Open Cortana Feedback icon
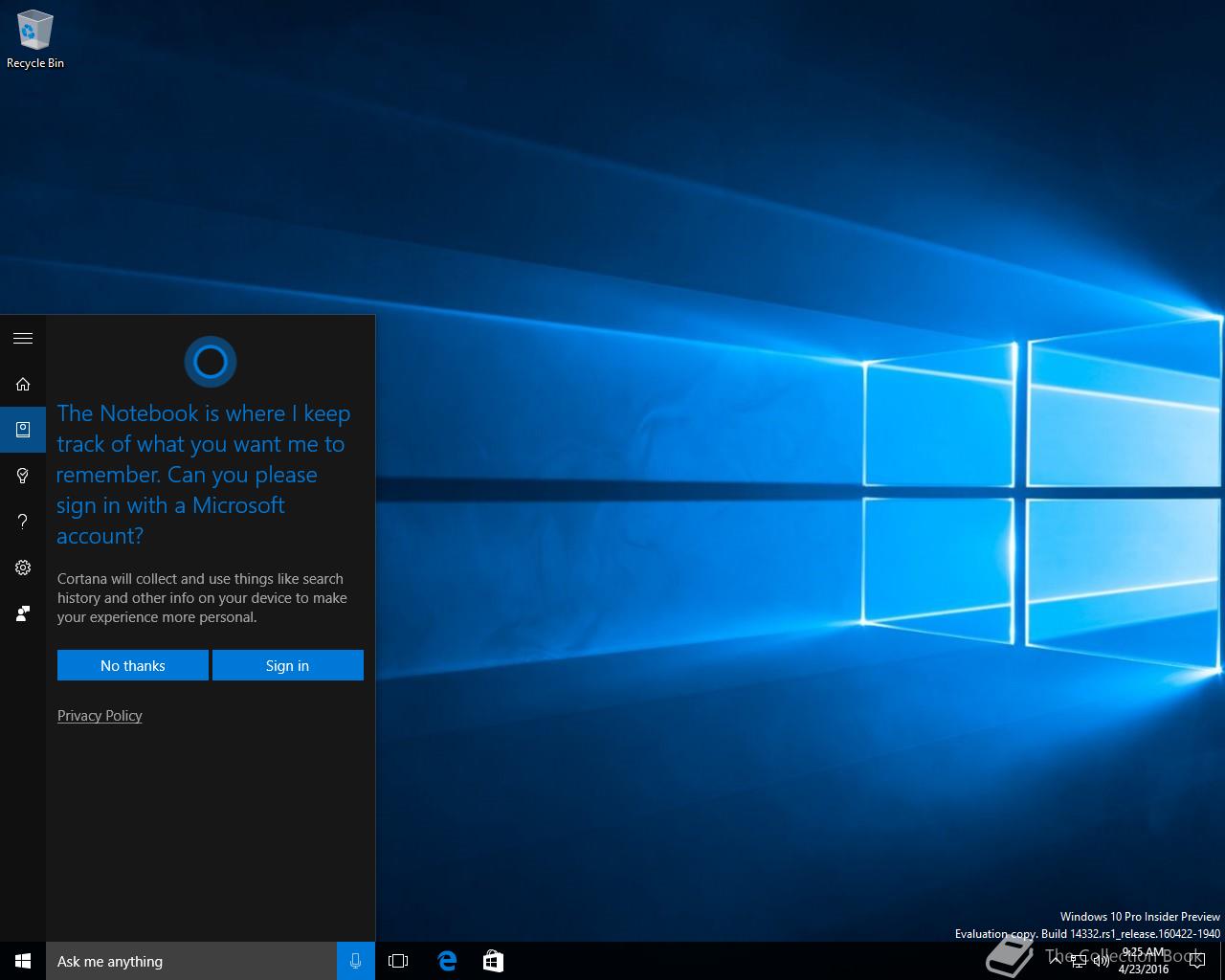Image resolution: width=1225 pixels, height=980 pixels. click(23, 613)
